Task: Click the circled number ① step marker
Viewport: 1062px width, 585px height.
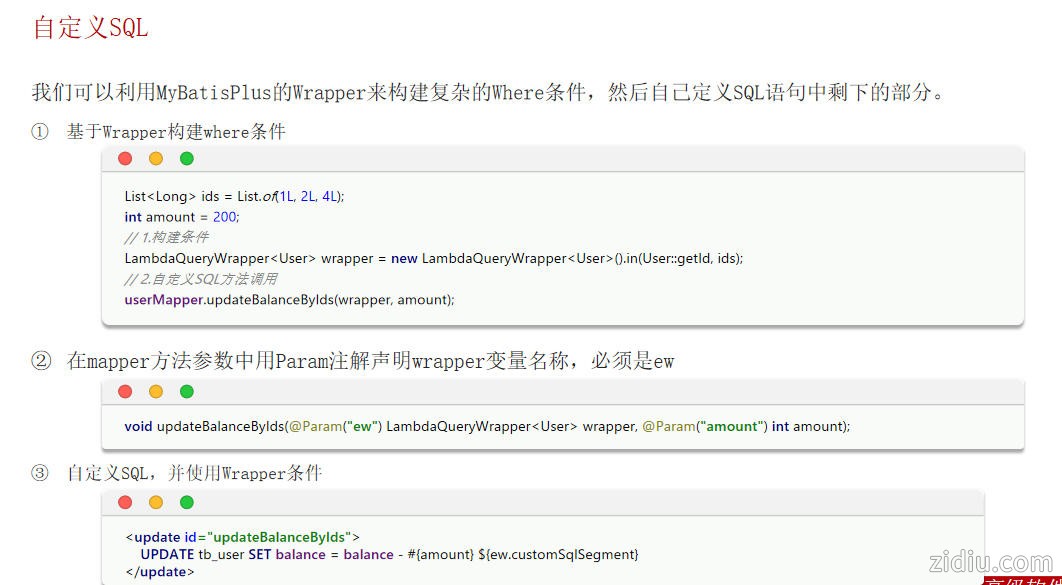Action: click(x=40, y=132)
